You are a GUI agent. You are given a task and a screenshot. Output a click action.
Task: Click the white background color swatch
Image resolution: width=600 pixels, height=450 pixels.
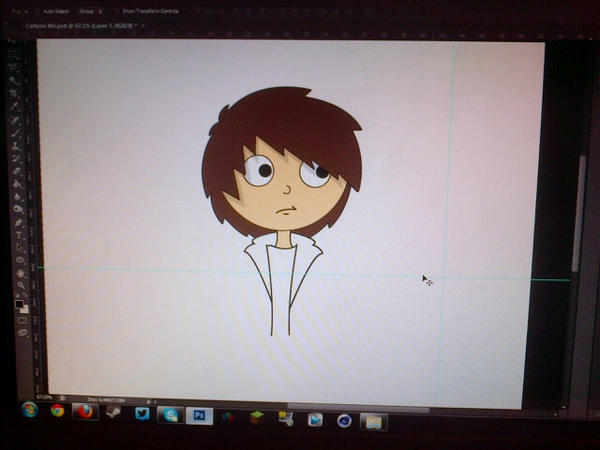[x=24, y=308]
